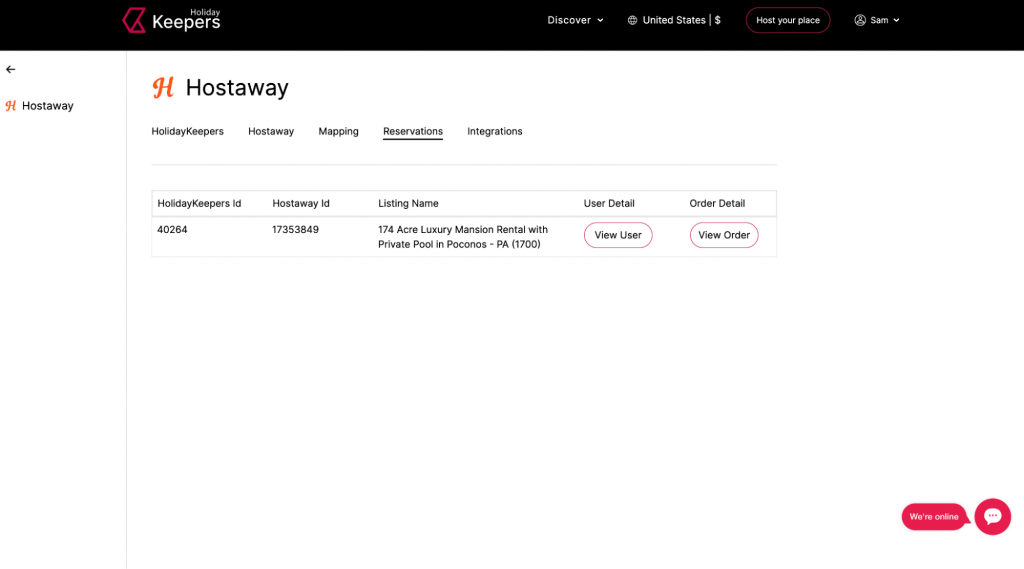Click the 174 Acre Luxury Mansion listing name
Viewport: 1024px width, 569px height.
pyautogui.click(x=463, y=236)
